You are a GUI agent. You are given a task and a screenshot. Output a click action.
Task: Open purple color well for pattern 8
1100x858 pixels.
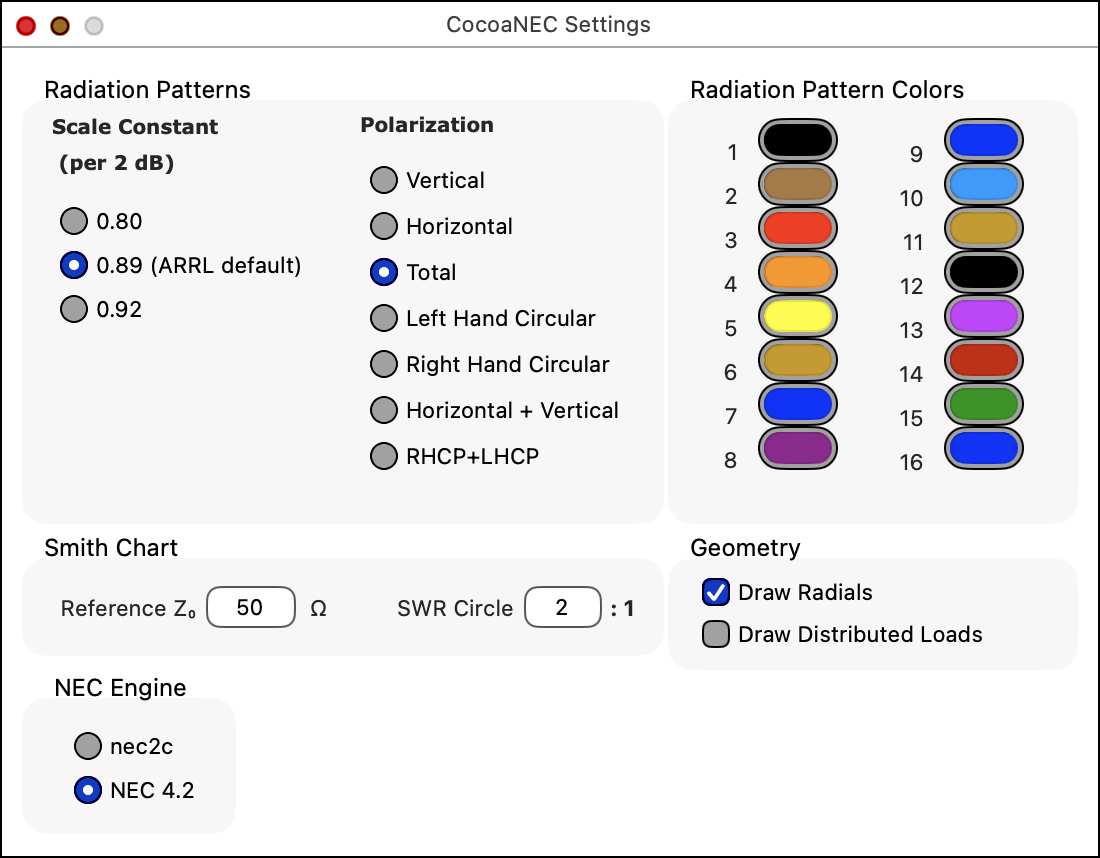point(798,448)
